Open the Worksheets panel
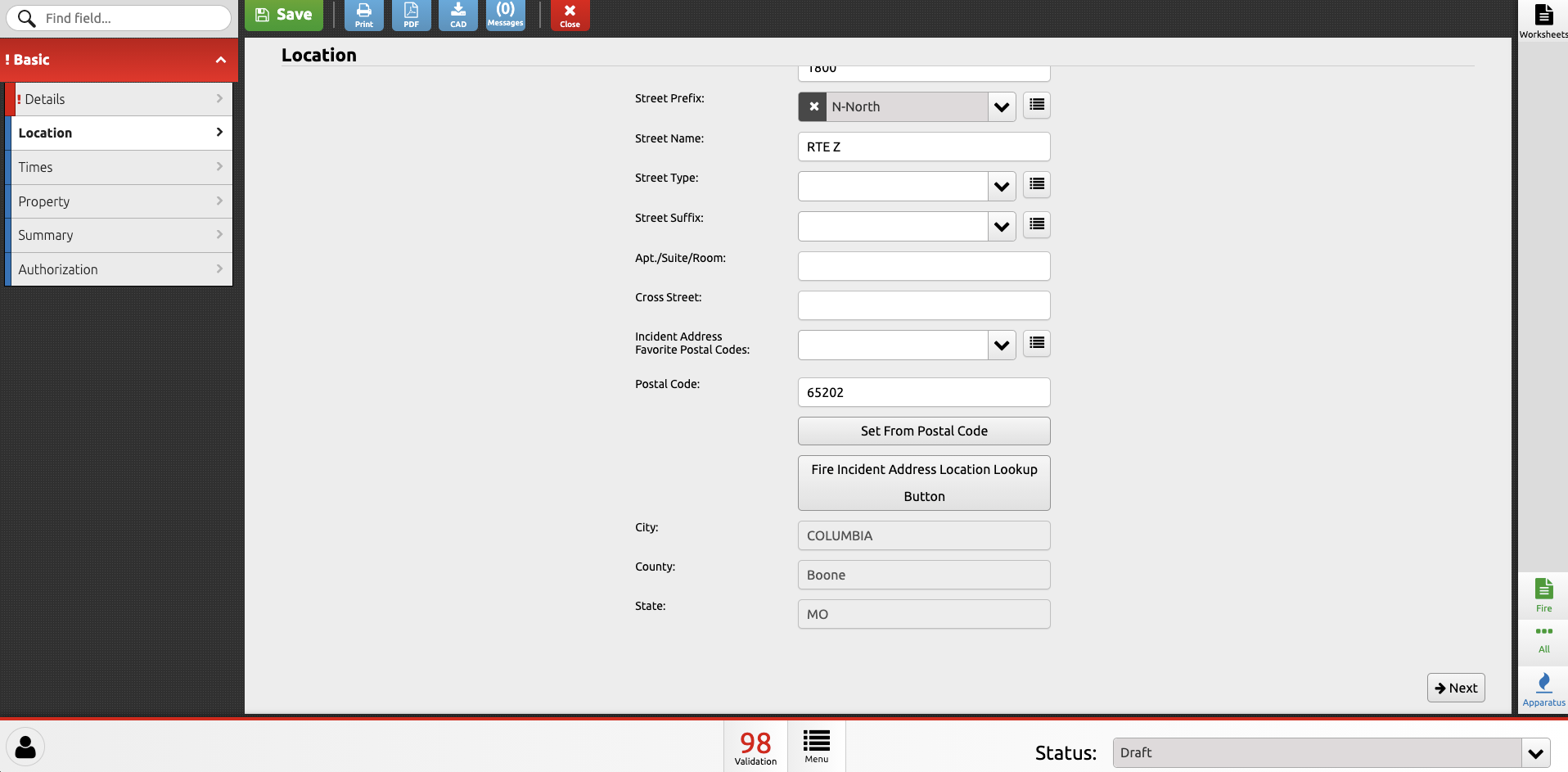The height and width of the screenshot is (772, 1568). (1543, 20)
